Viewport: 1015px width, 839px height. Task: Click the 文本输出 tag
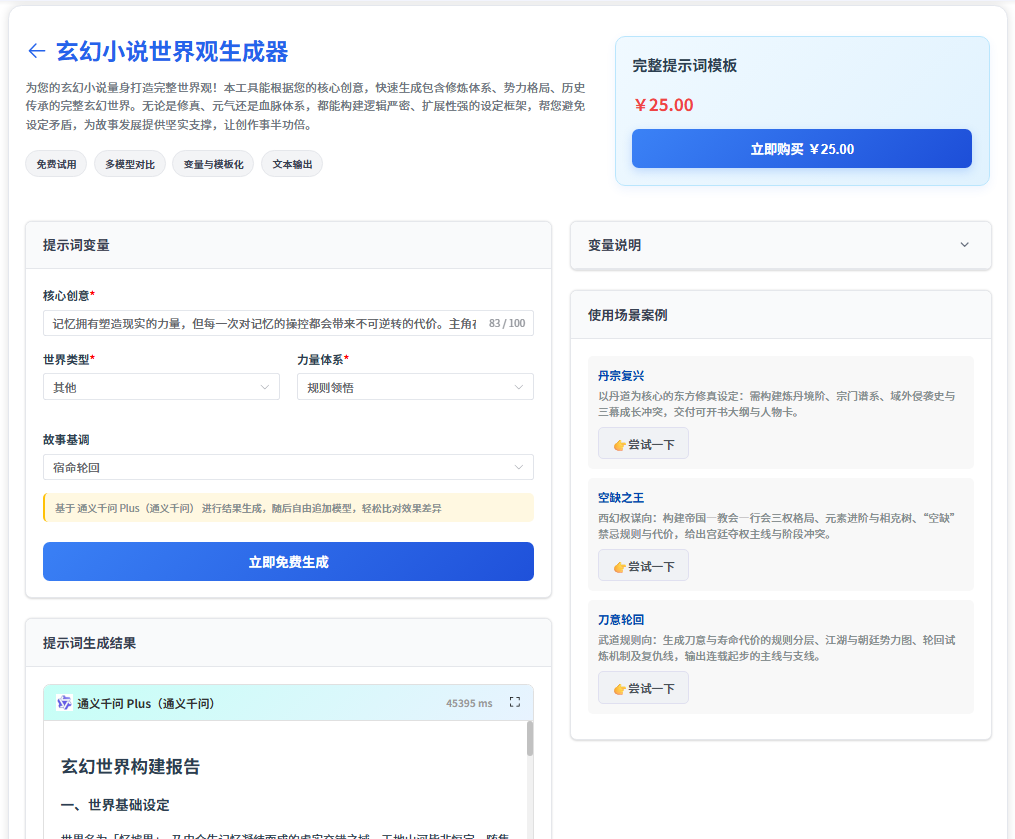pyautogui.click(x=292, y=164)
